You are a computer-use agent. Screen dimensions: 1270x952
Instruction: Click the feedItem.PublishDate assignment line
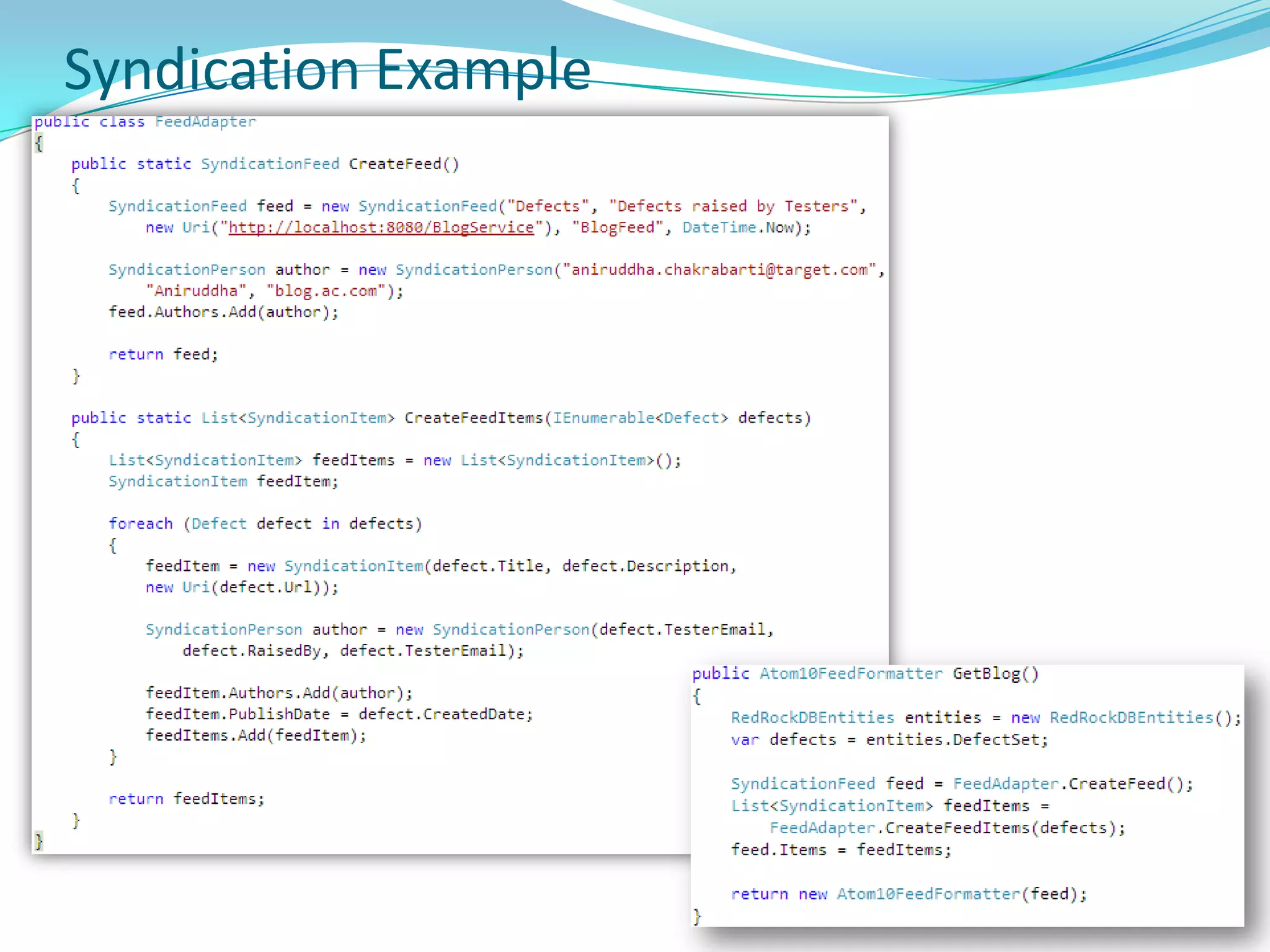click(339, 714)
